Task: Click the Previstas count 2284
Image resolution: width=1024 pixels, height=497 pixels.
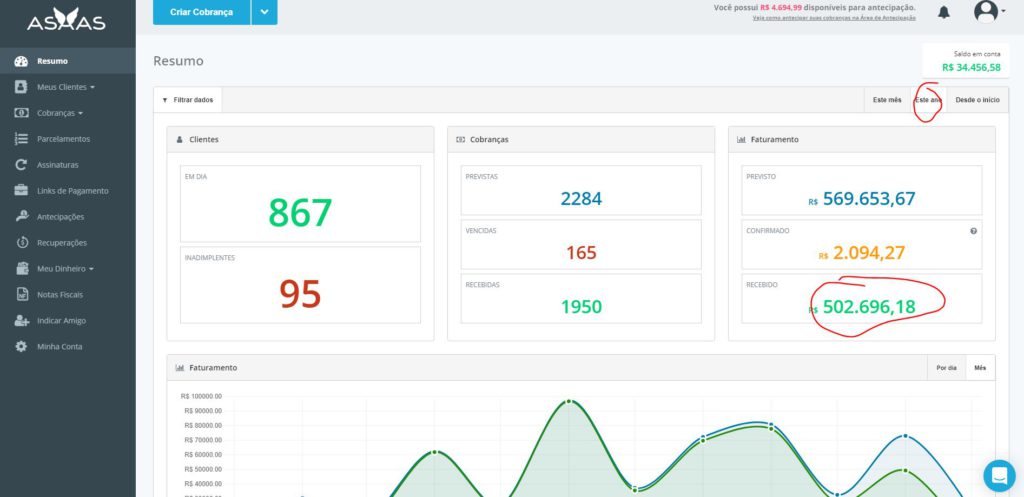Action: point(581,199)
